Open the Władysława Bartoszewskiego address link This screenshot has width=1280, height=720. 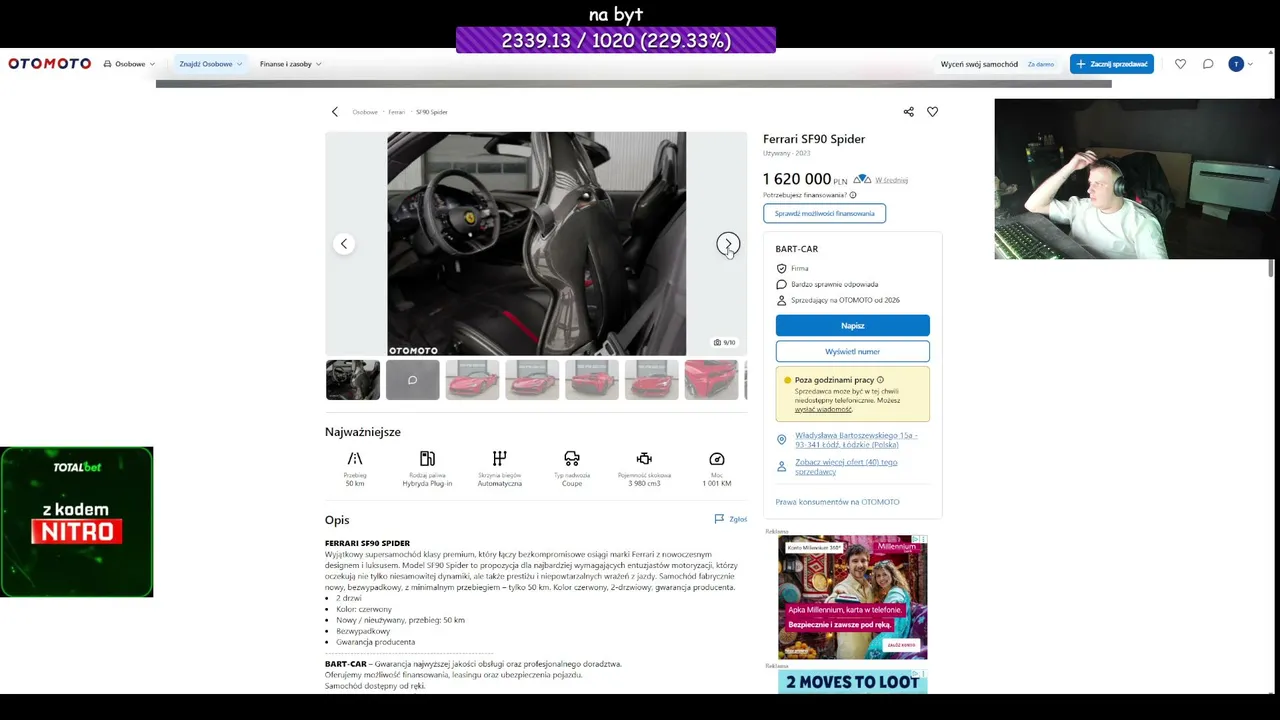(x=856, y=440)
